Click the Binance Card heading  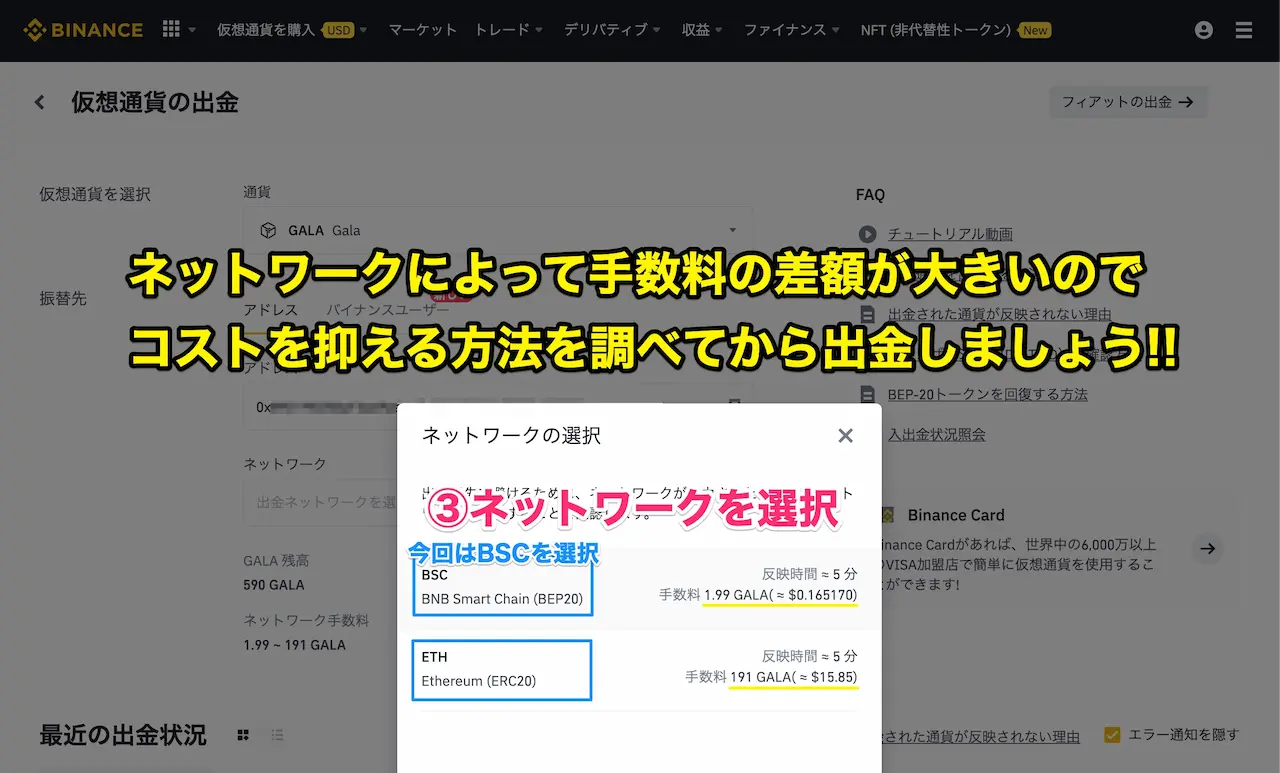956,515
